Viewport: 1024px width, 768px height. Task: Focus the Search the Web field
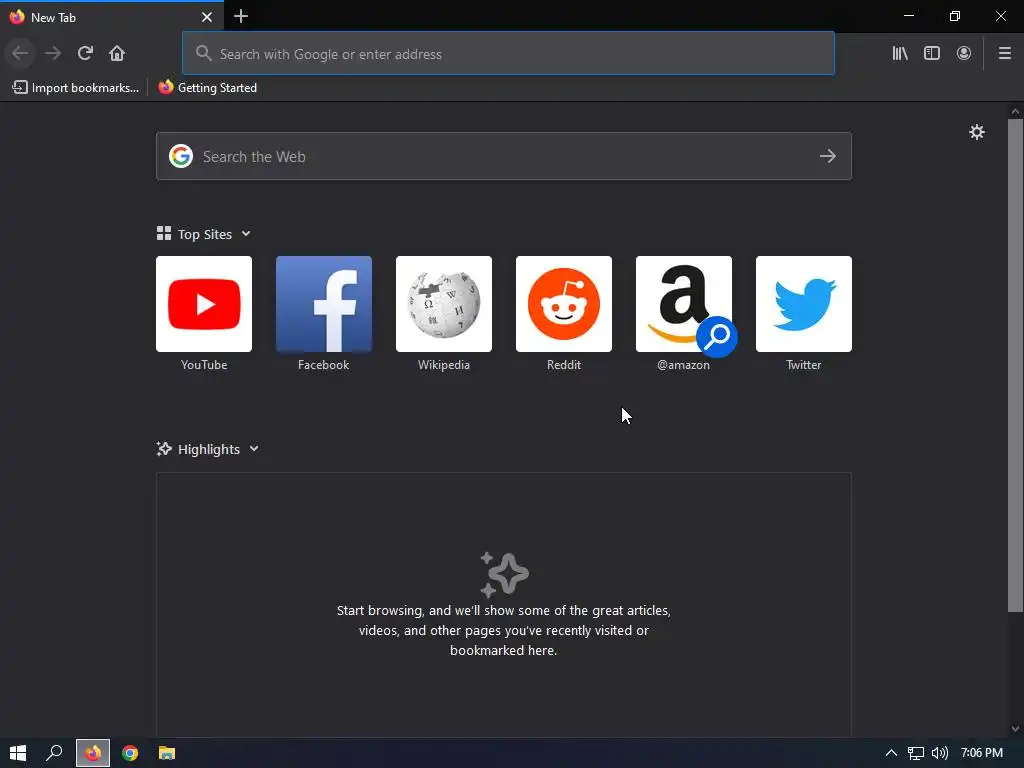point(504,156)
